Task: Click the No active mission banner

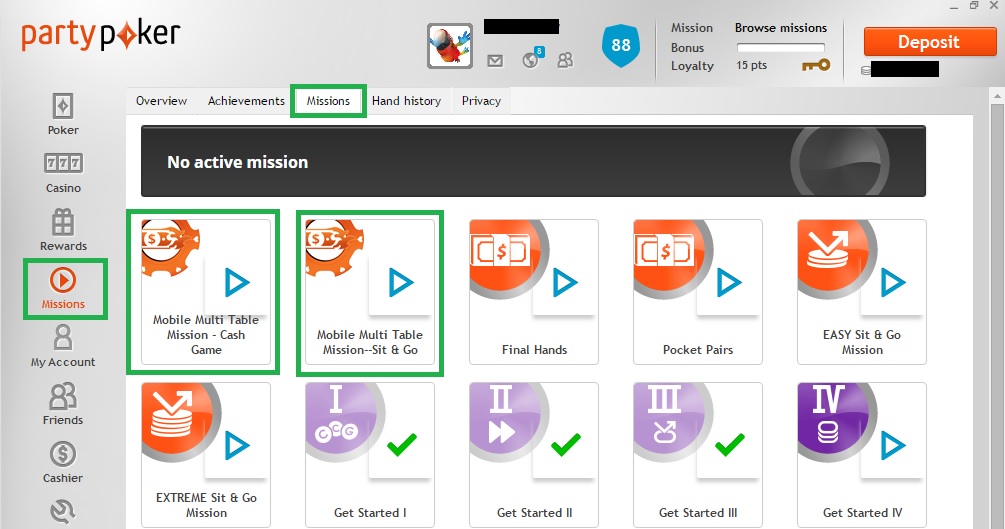Action: 533,161
